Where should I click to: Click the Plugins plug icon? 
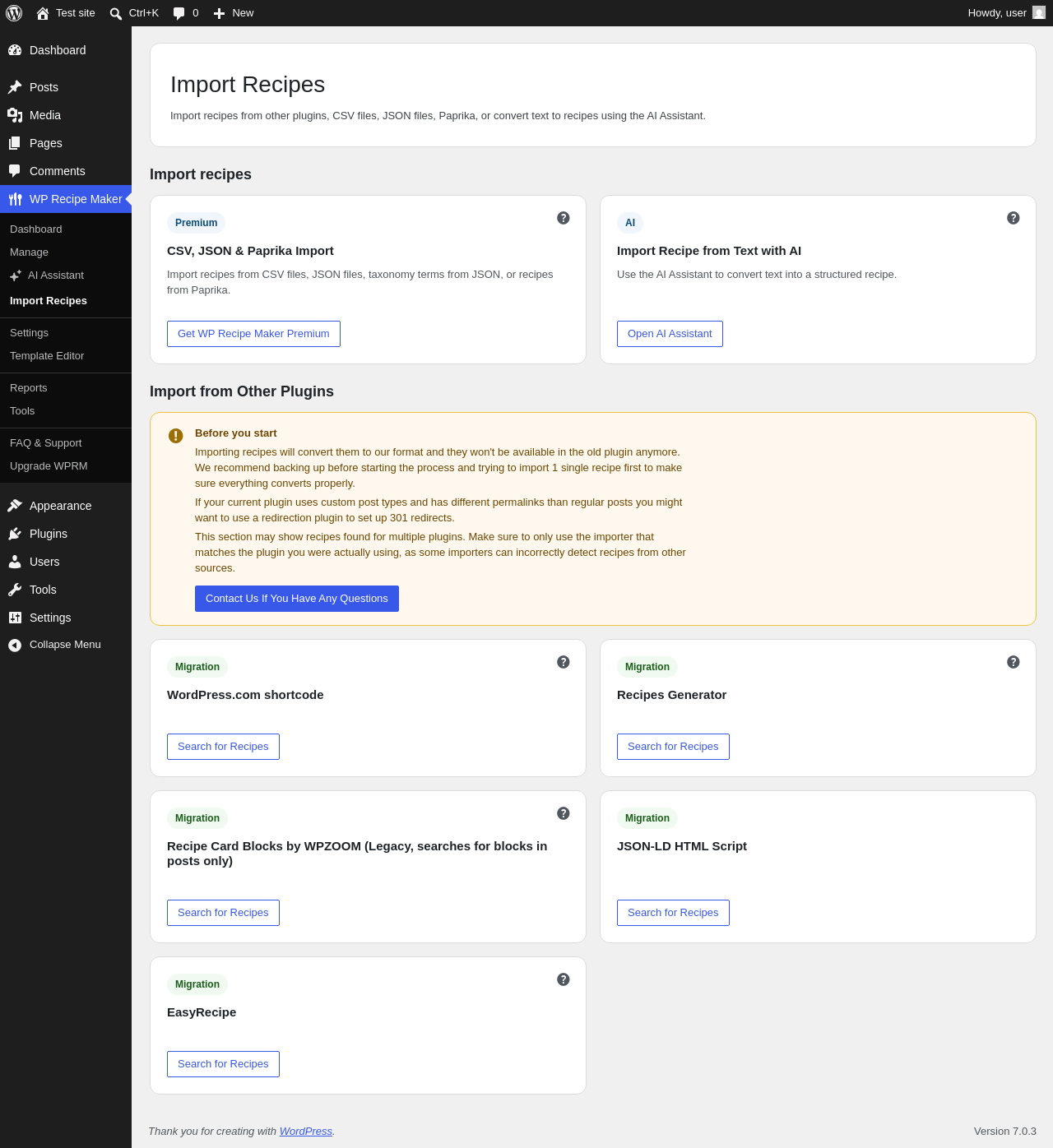click(x=15, y=534)
